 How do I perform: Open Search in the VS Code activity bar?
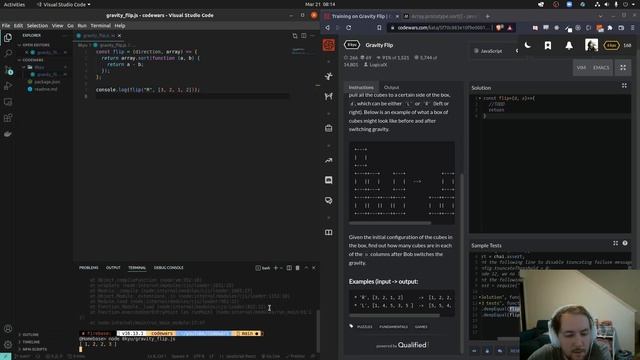(x=8, y=53)
